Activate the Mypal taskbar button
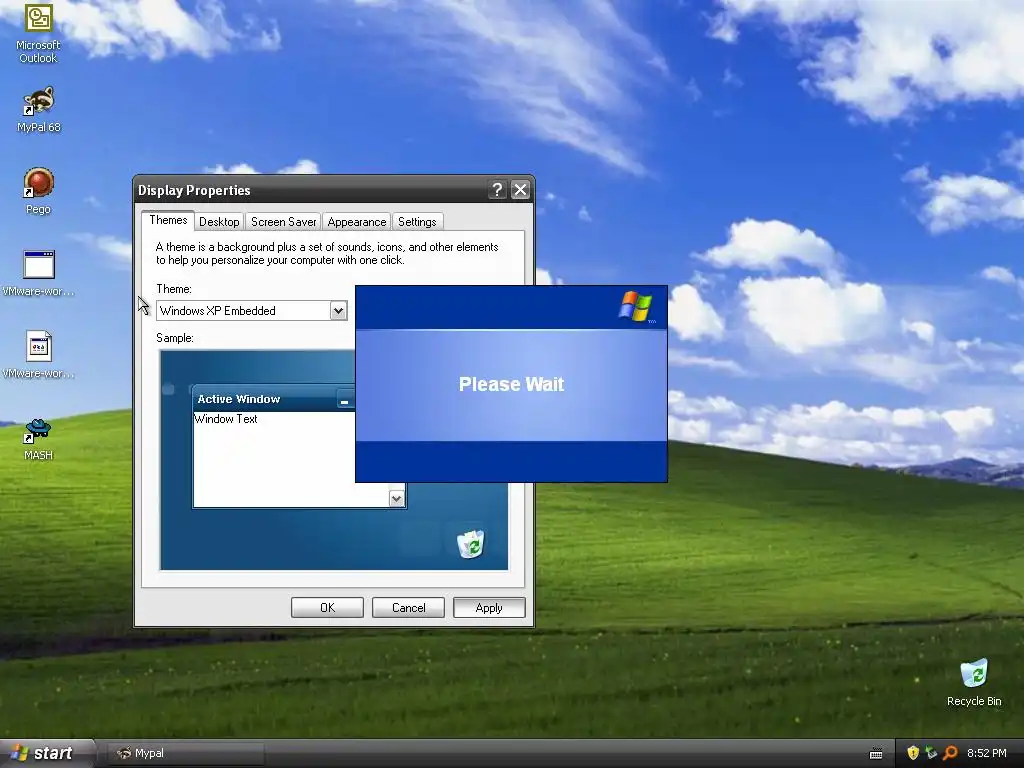Viewport: 1024px width, 768px height. [186, 753]
